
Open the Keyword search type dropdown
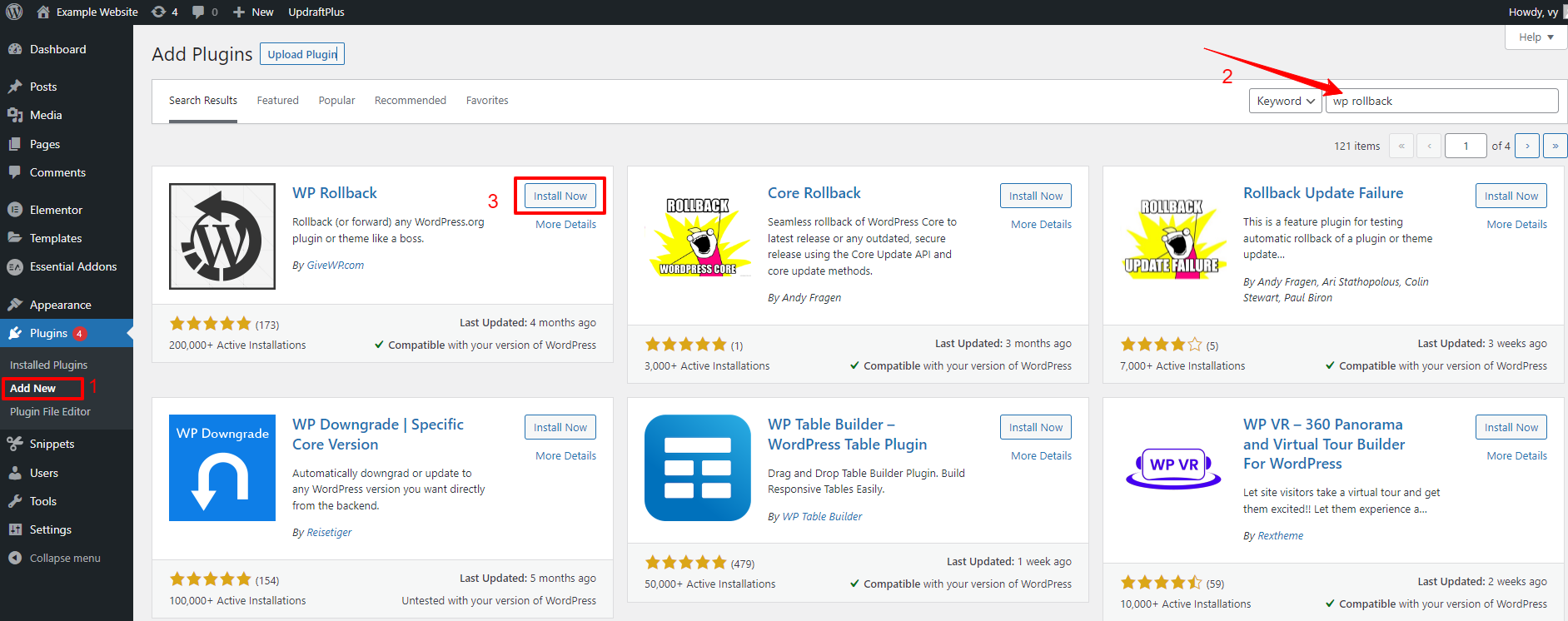pos(1285,101)
